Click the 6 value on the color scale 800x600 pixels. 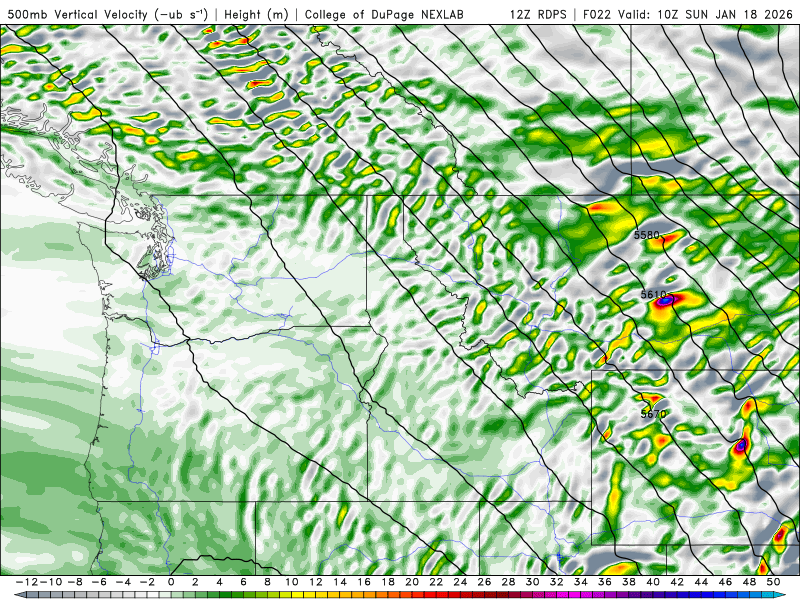pos(243,582)
